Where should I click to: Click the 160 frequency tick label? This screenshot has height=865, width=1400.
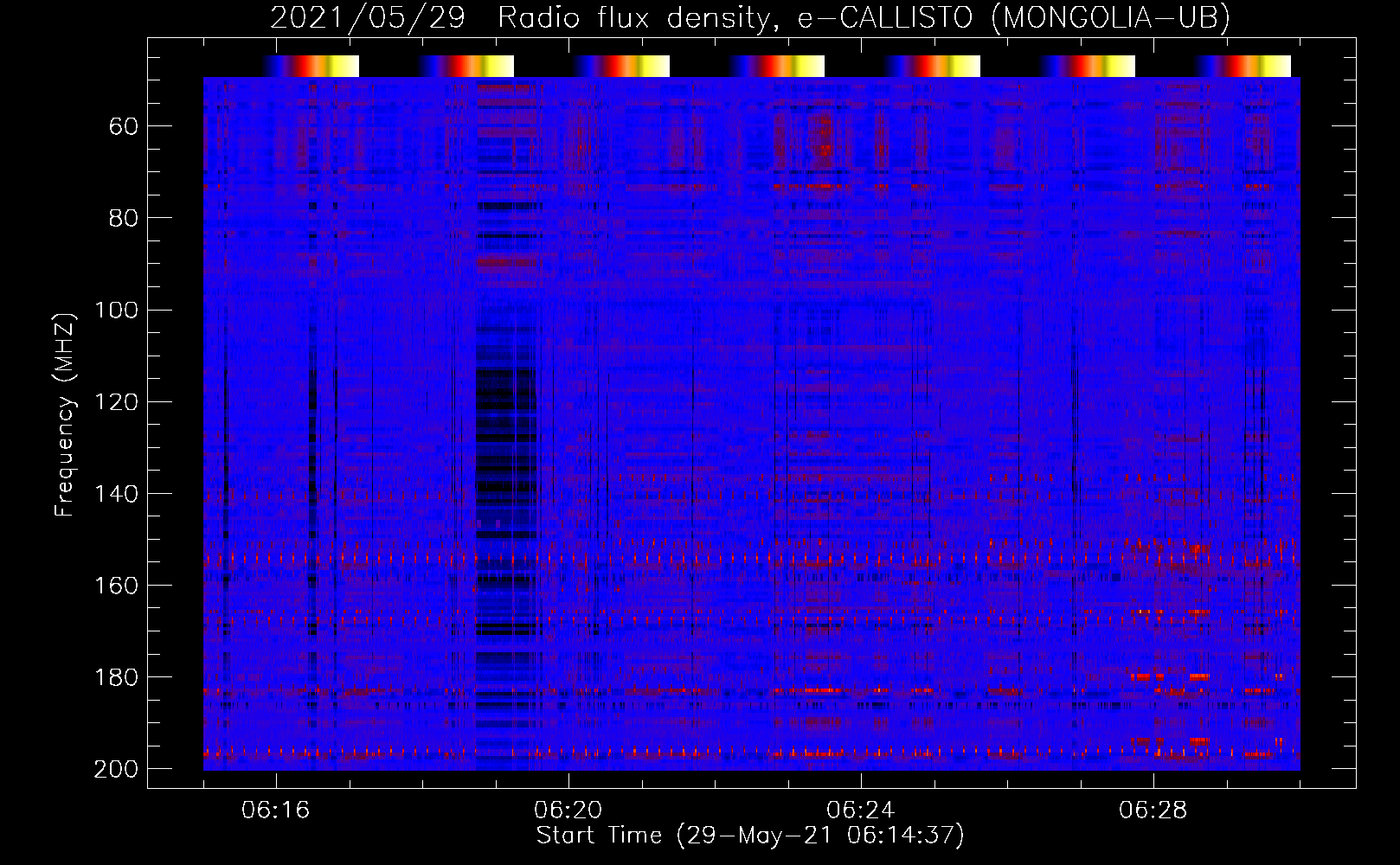[x=116, y=586]
